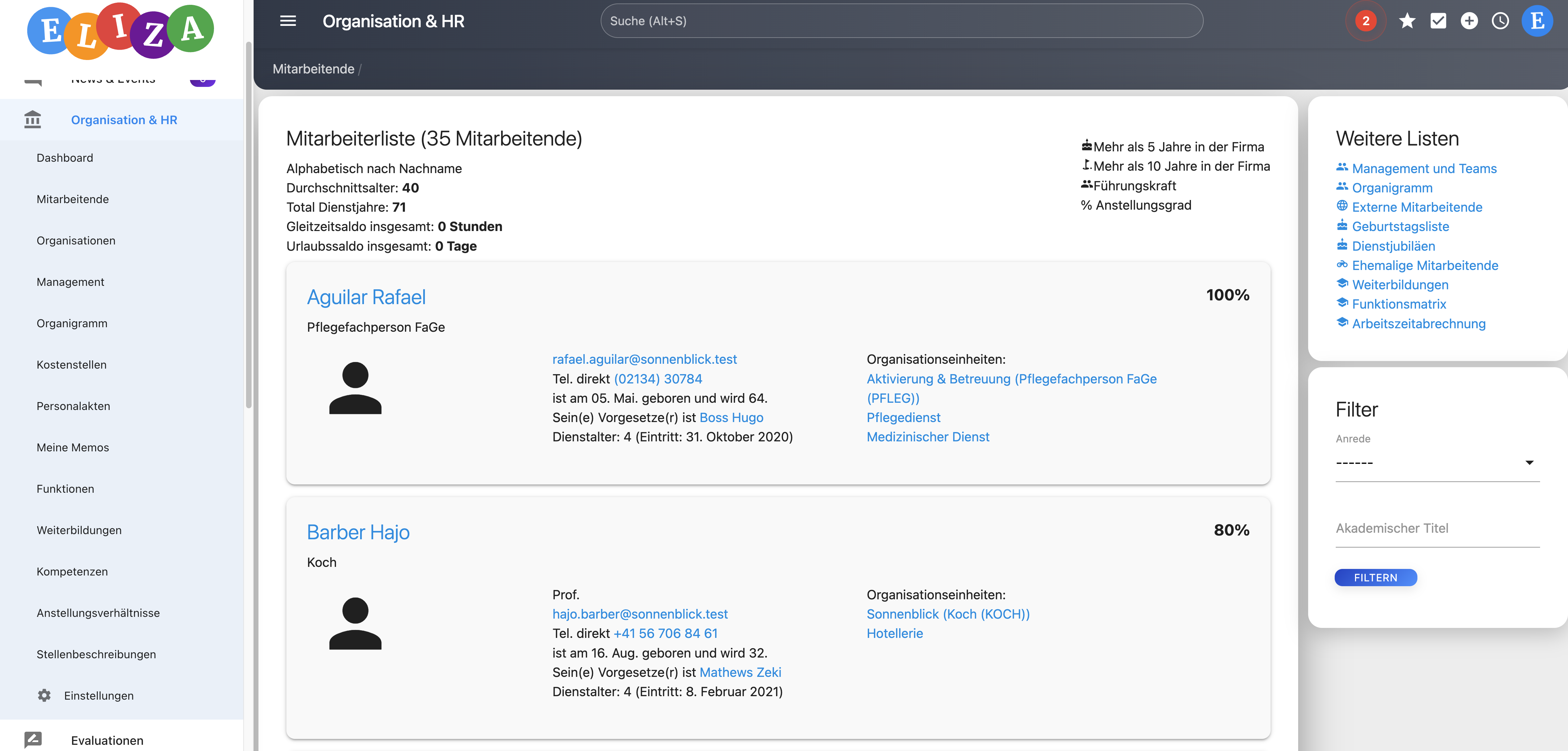Open the clock time-tracking icon
1568x751 pixels.
point(1500,21)
